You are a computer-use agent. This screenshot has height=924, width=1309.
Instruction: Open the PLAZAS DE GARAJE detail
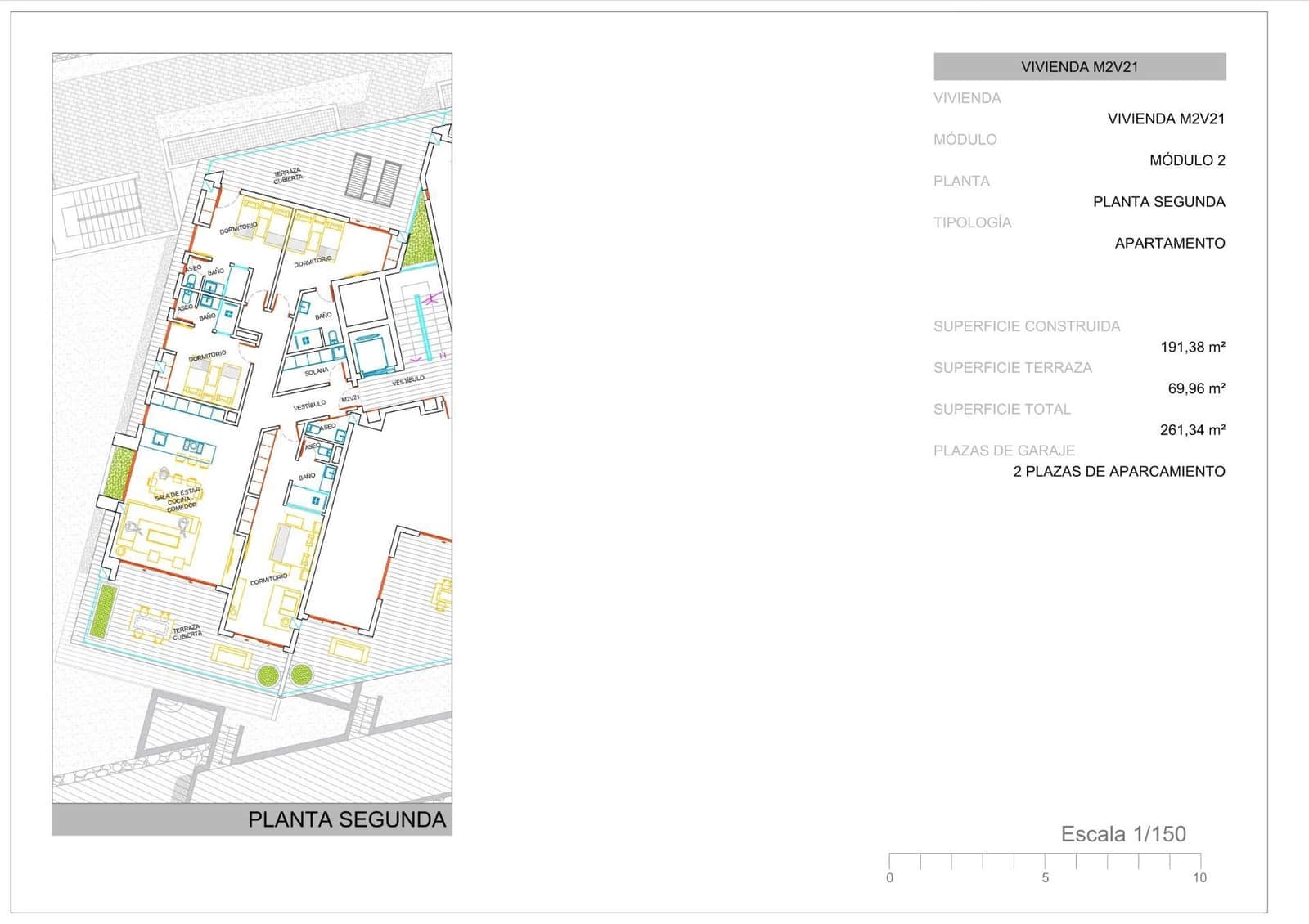[x=1005, y=448]
